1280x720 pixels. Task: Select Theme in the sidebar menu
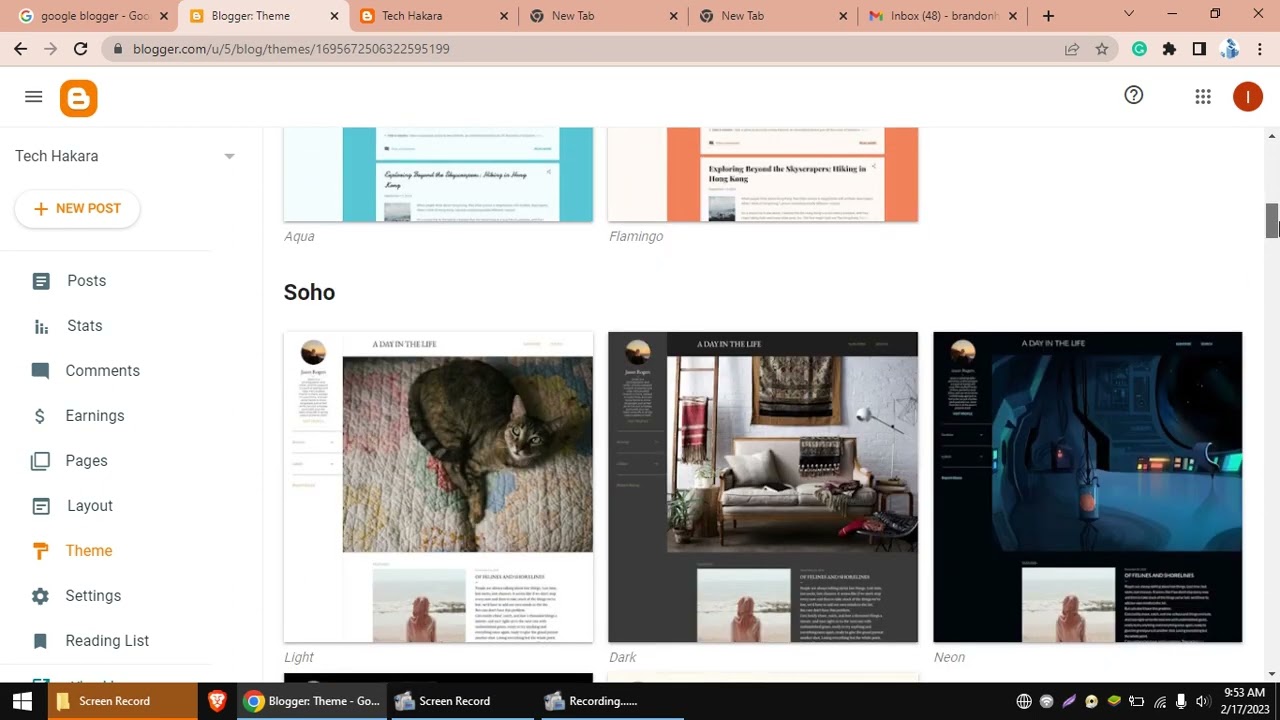coord(88,550)
